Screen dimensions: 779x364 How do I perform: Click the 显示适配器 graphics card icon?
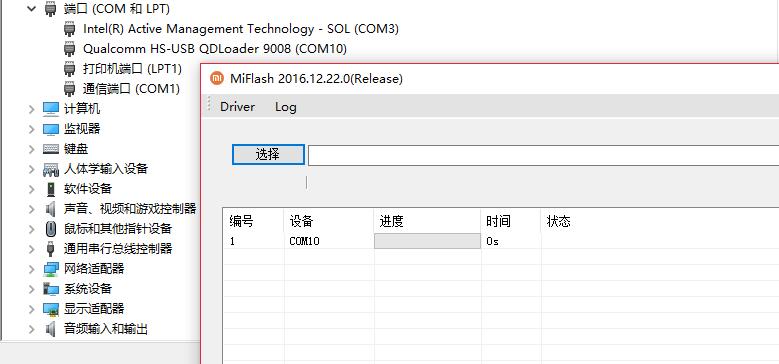click(x=51, y=309)
